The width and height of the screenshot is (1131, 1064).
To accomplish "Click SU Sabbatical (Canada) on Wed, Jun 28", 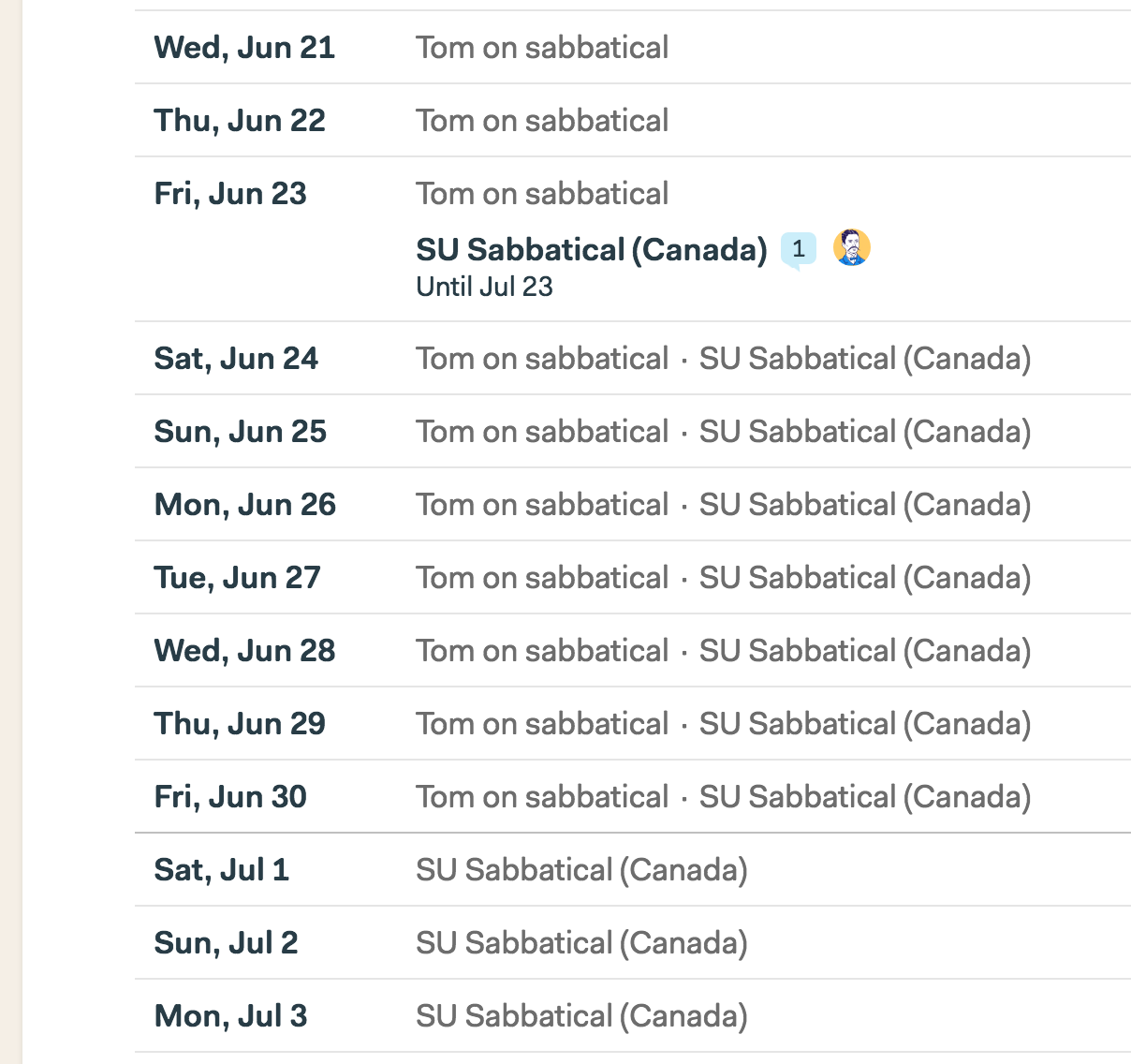I will pyautogui.click(x=865, y=651).
